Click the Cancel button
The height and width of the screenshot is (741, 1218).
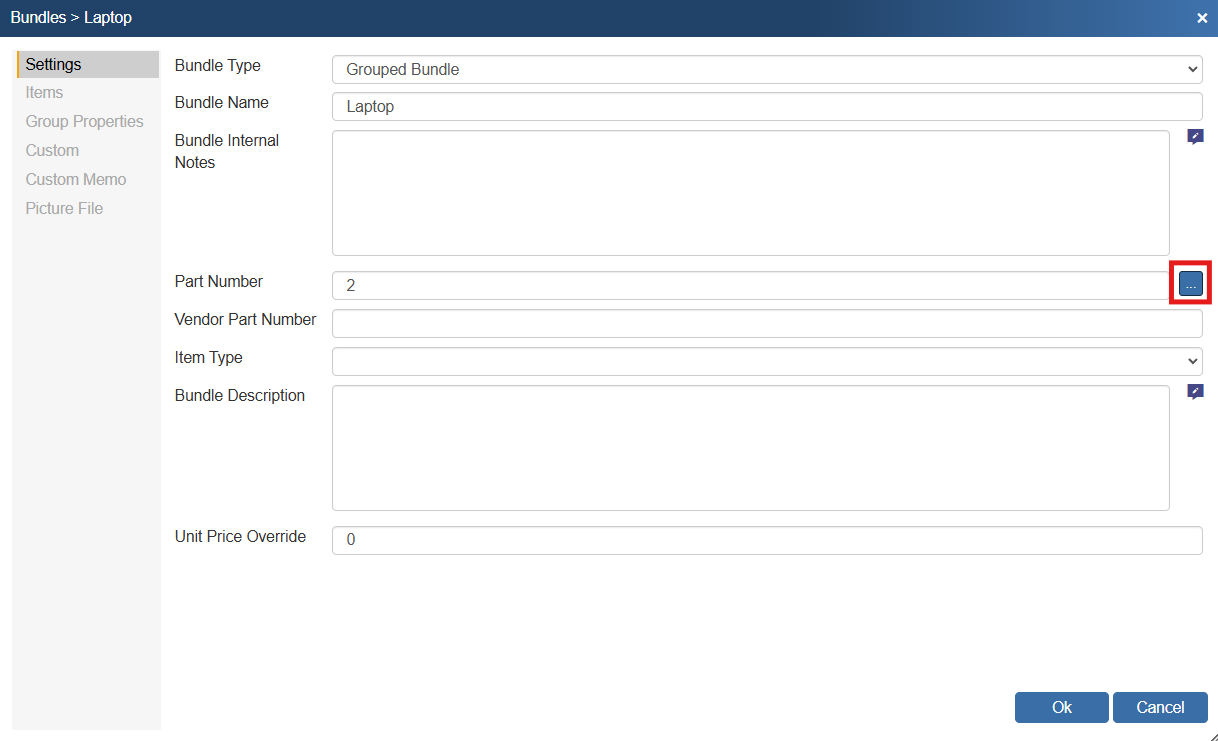tap(1159, 707)
